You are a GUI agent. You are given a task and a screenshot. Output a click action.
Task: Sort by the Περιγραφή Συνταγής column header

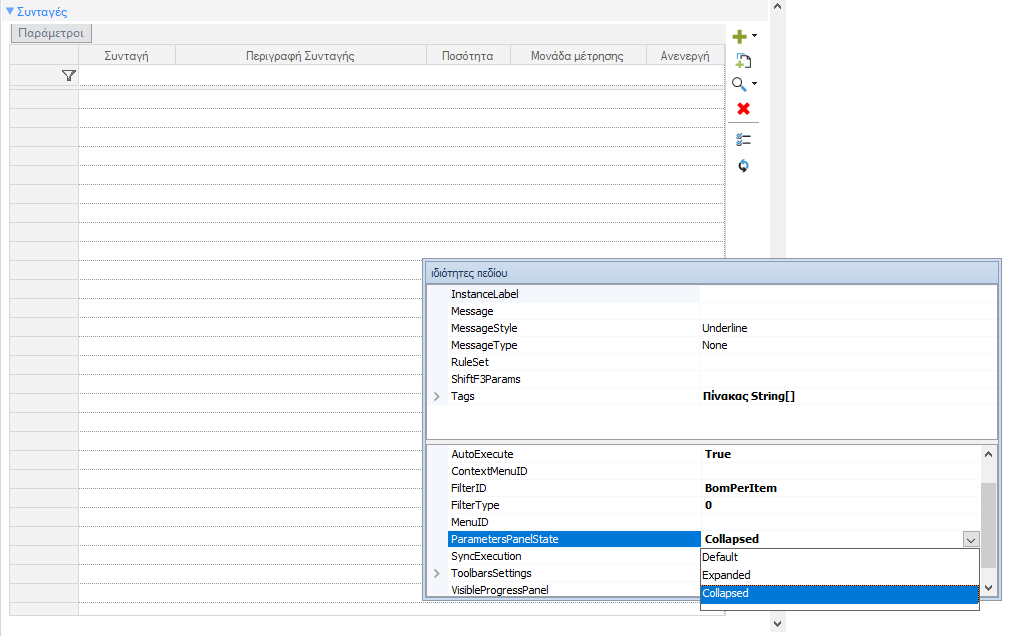tap(301, 56)
